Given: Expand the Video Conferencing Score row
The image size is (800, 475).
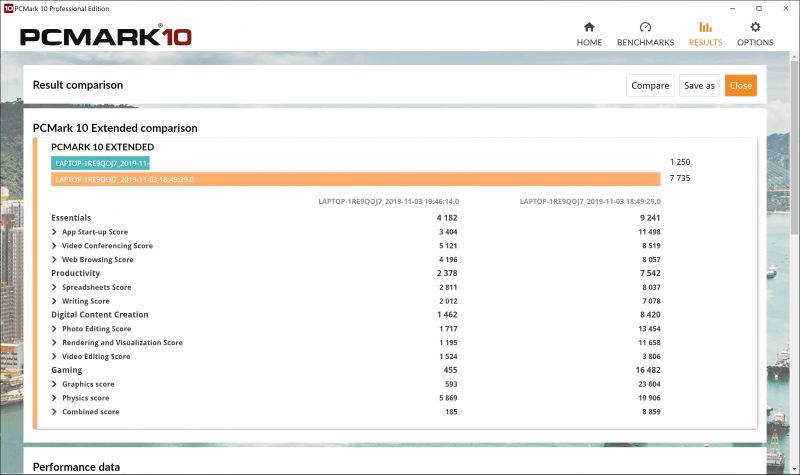Looking at the screenshot, I should pos(54,245).
